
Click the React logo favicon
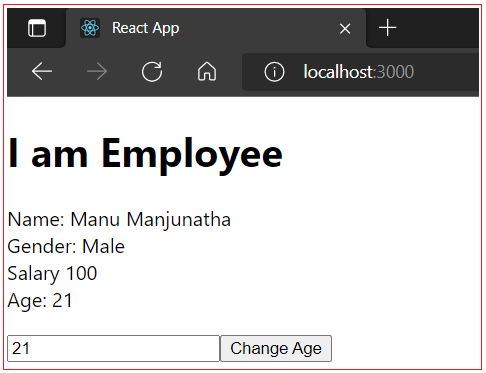tap(90, 28)
